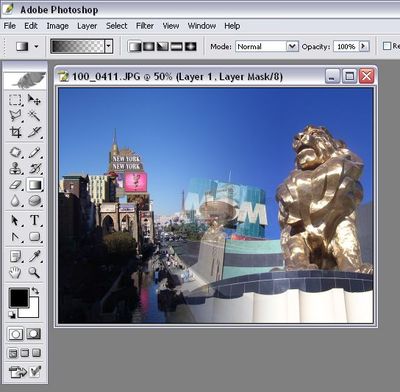Reset to default black and white colors
Viewport: 400px width, 392px height.
point(12,314)
